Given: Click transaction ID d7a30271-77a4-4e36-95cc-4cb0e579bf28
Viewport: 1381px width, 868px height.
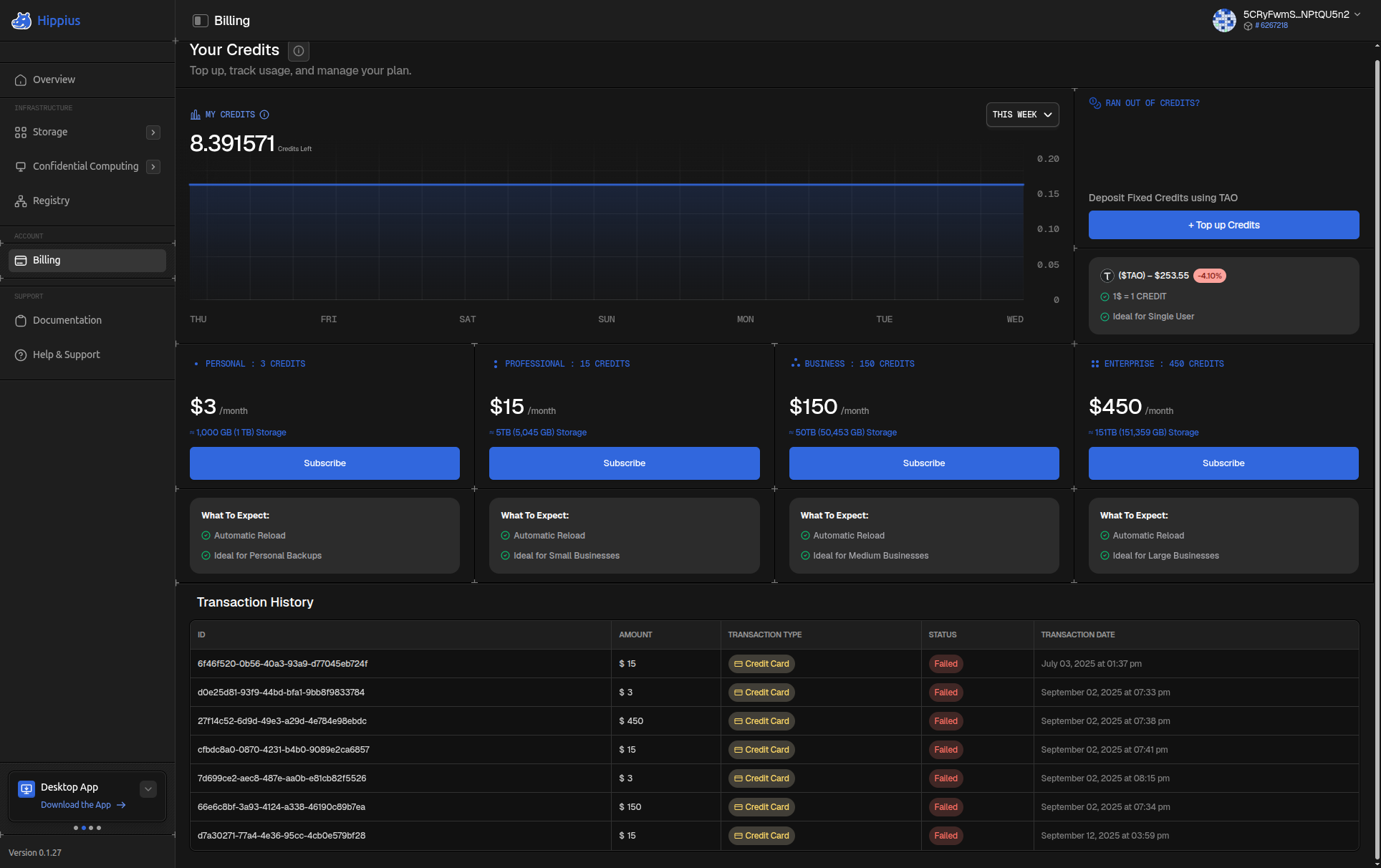Looking at the screenshot, I should coord(282,836).
